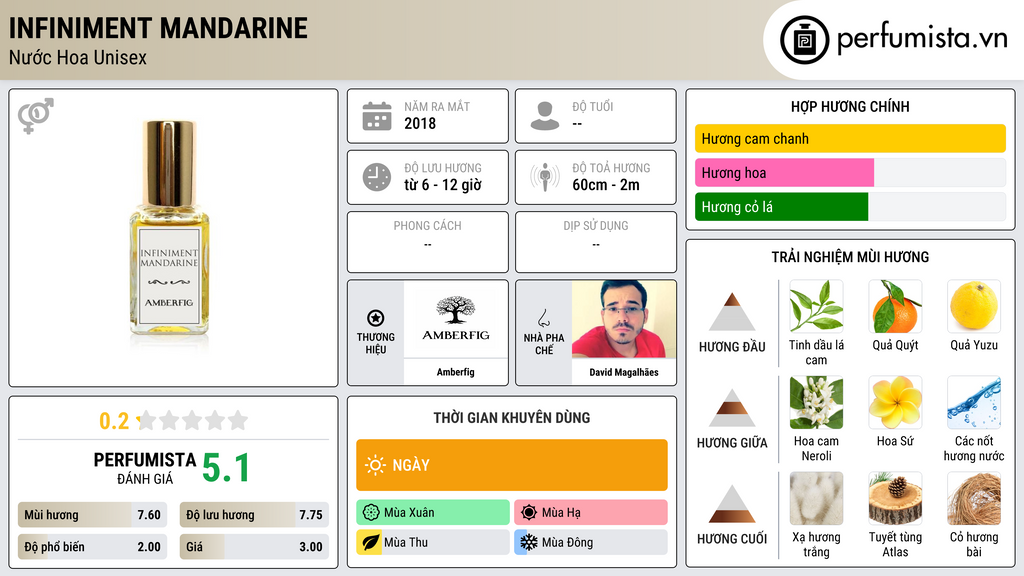Click the spring flower icon at Mùa Xuân

point(371,512)
